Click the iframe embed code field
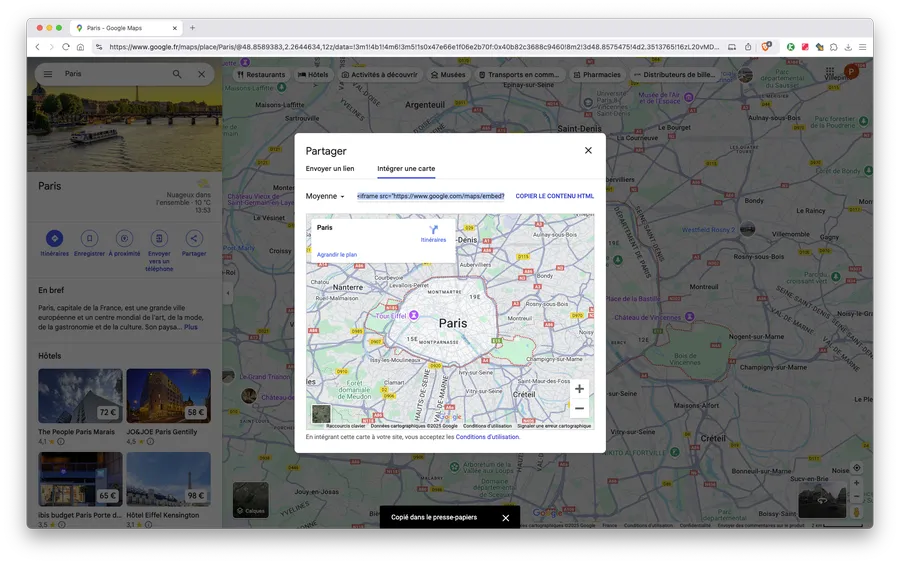This screenshot has height=564, width=900. pos(430,196)
